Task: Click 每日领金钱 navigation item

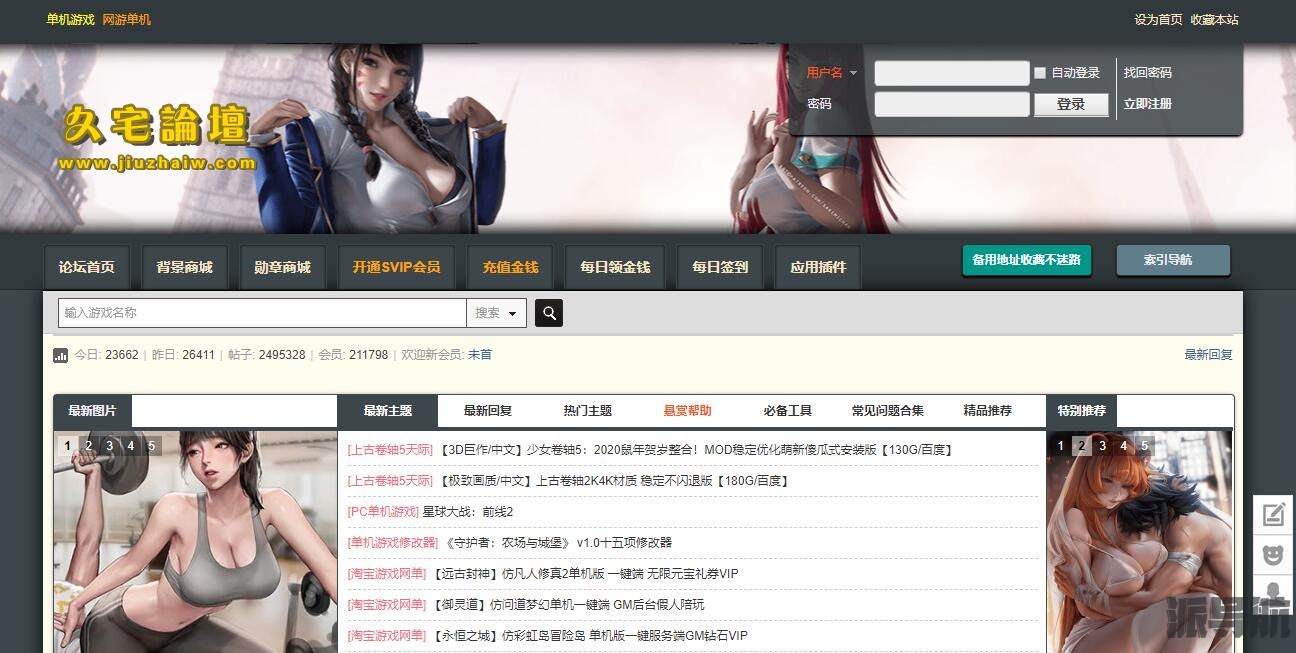Action: click(x=615, y=267)
